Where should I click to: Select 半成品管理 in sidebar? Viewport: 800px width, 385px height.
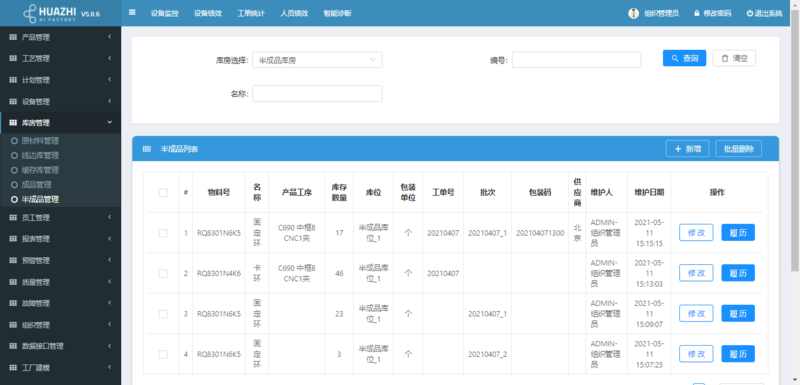pos(40,199)
